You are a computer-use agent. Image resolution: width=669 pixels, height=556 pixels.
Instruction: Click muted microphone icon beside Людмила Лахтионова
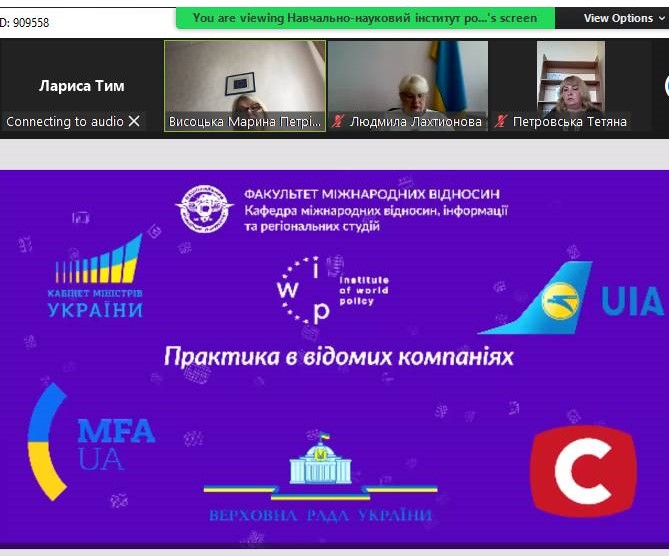tap(338, 122)
